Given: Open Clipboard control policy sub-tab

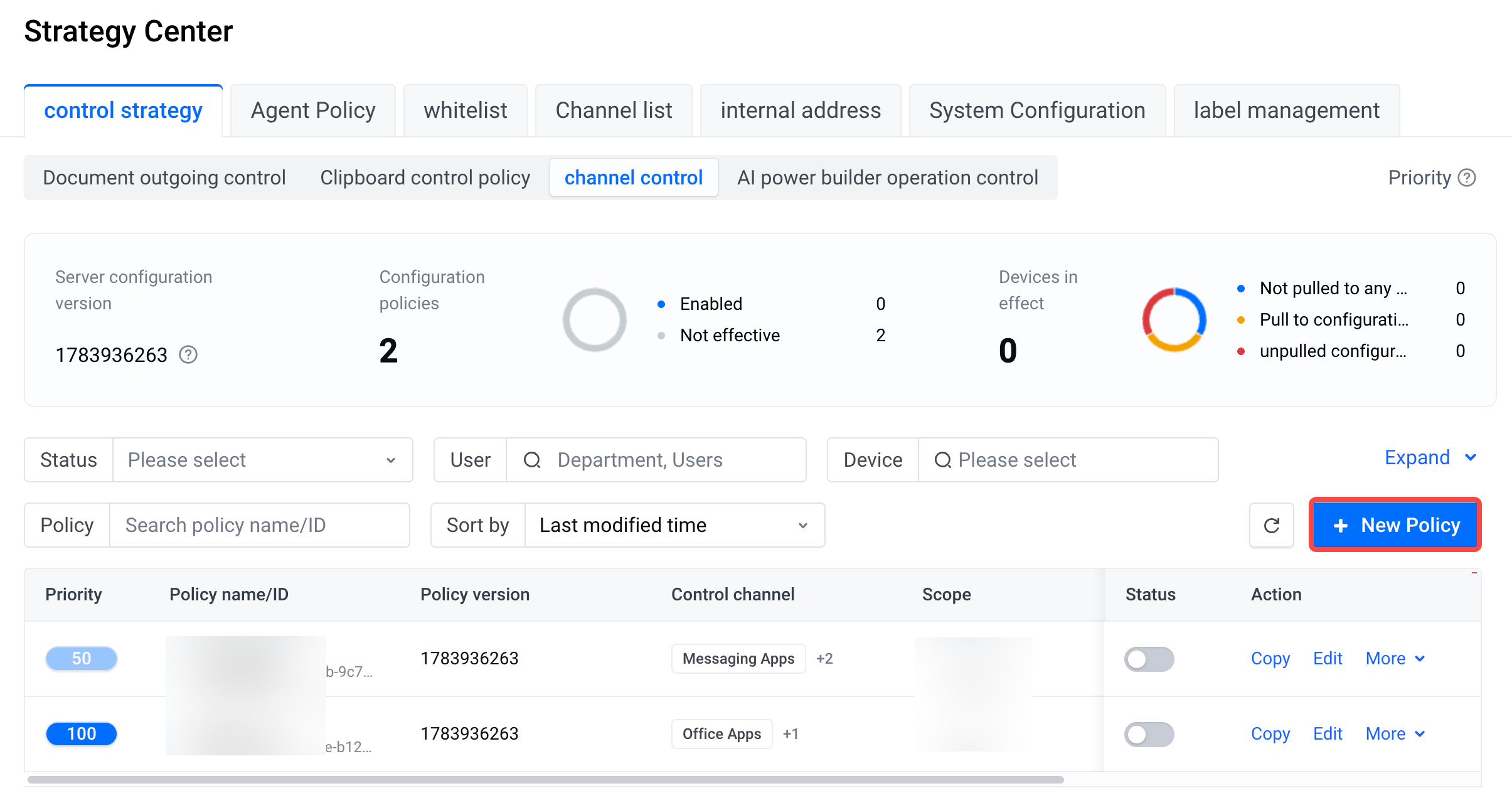Looking at the screenshot, I should (425, 178).
